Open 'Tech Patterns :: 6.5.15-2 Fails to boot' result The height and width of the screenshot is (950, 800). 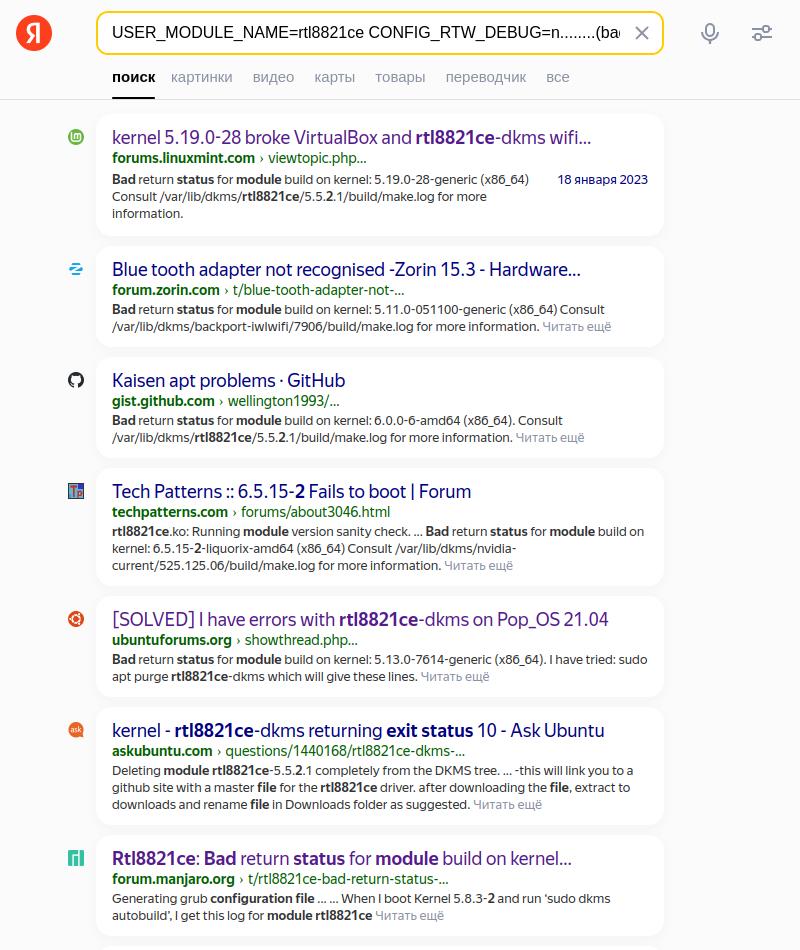[x=292, y=491]
